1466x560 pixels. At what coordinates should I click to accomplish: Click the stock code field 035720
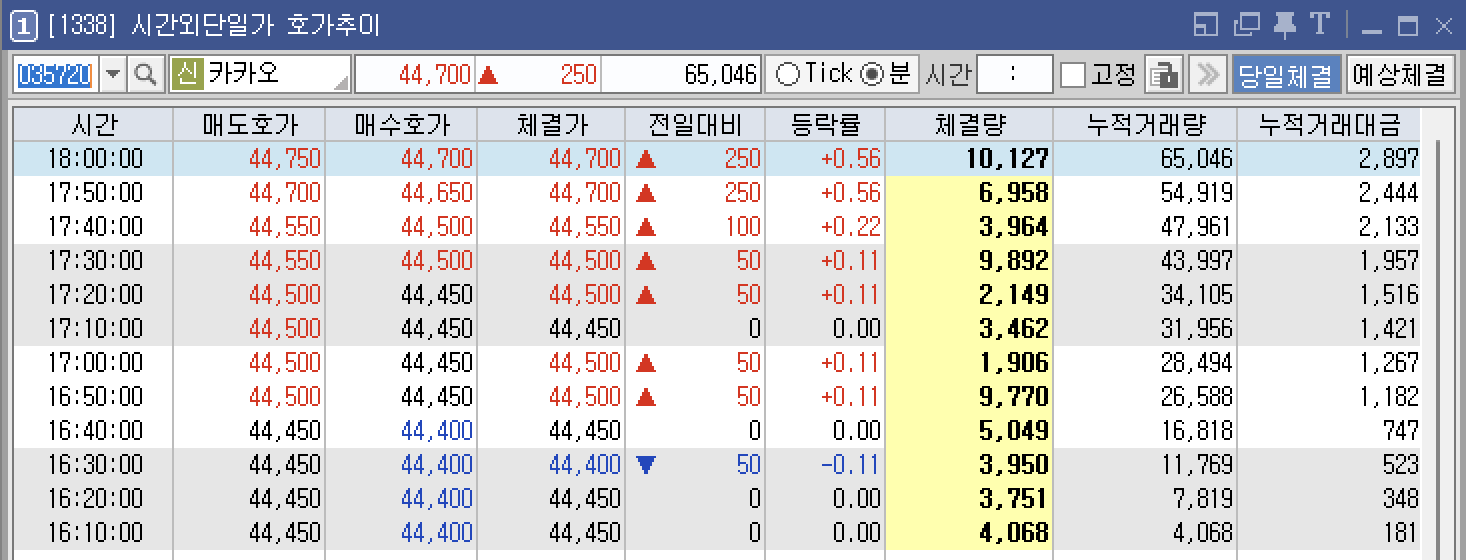(x=56, y=74)
